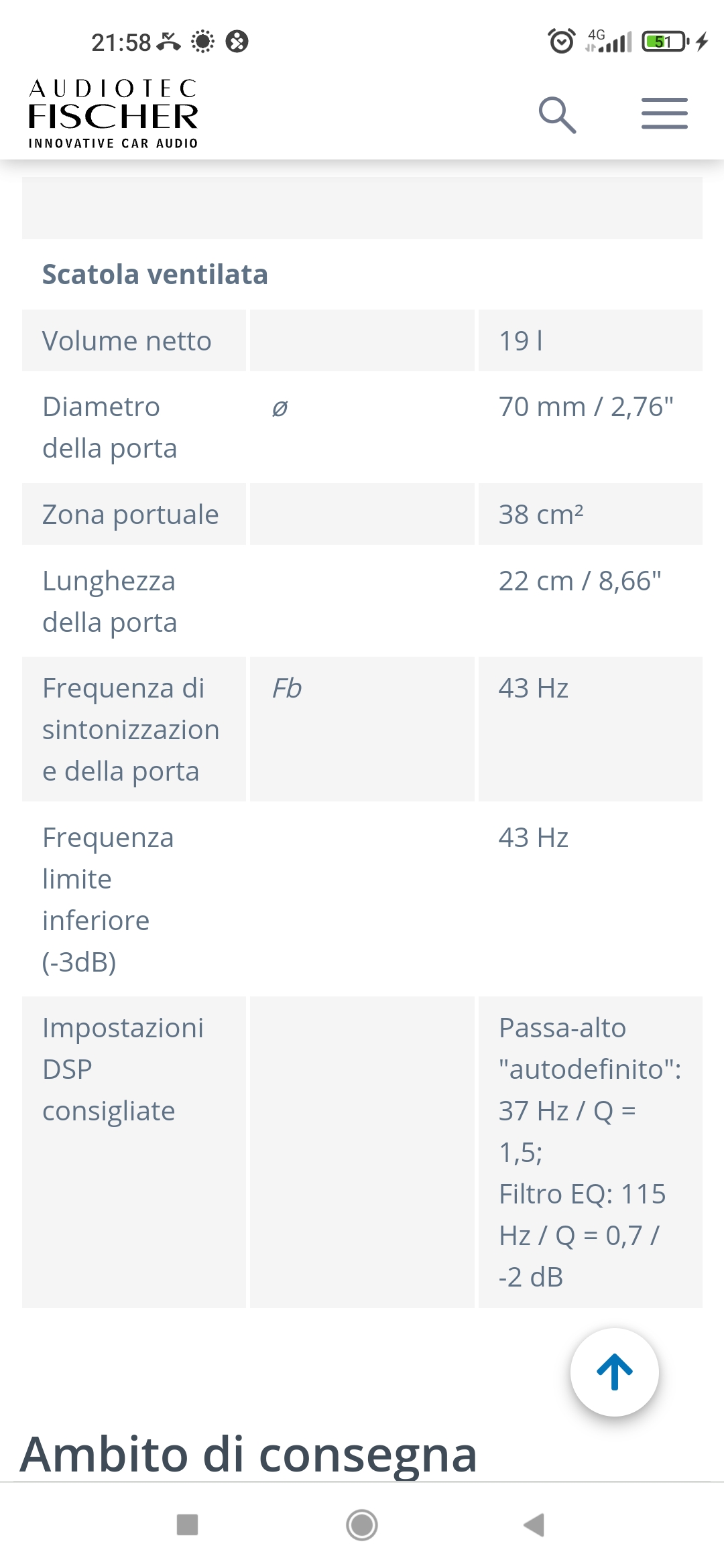Screen dimensions: 724x1568
Task: Tap the Android back navigation button
Action: coord(534,1524)
